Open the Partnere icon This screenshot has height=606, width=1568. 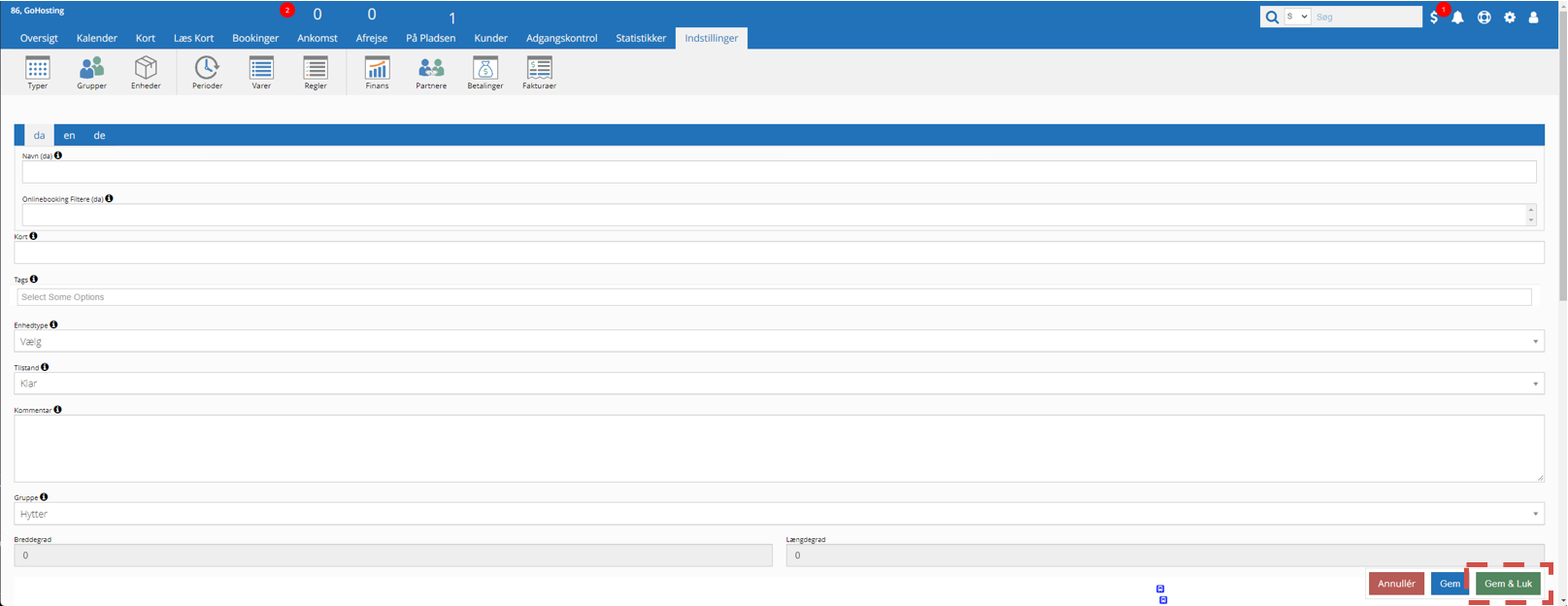pos(431,71)
